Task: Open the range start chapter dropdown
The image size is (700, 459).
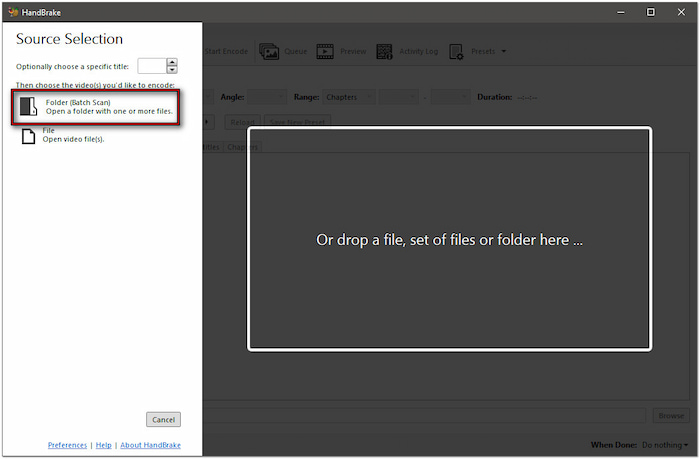Action: (399, 97)
